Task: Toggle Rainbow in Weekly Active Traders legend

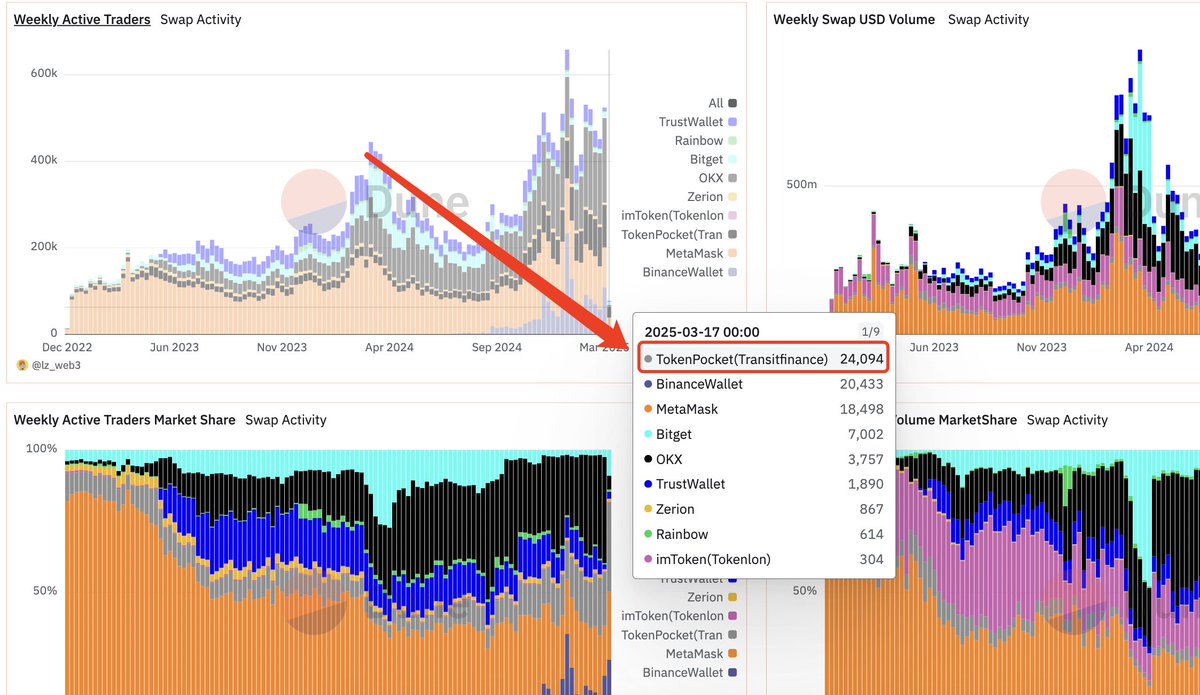Action: click(706, 141)
